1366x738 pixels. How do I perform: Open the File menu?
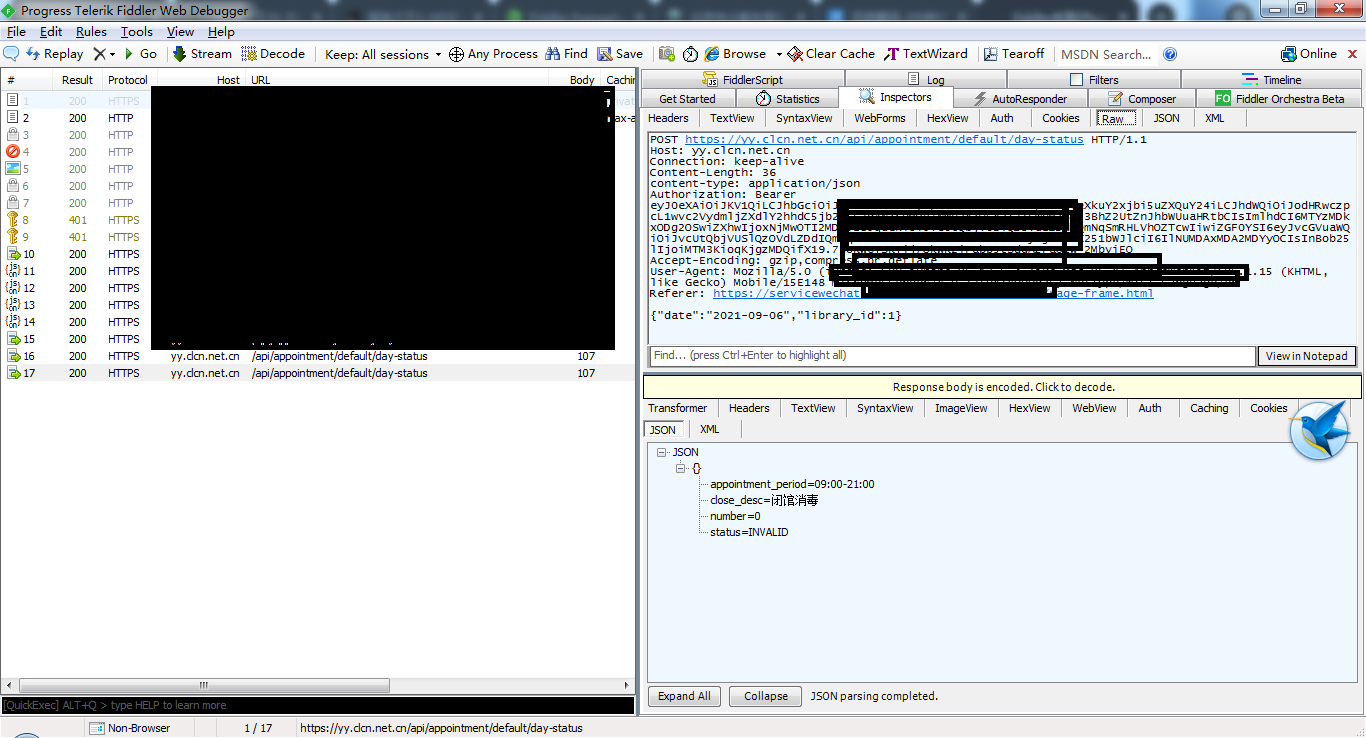pos(16,32)
